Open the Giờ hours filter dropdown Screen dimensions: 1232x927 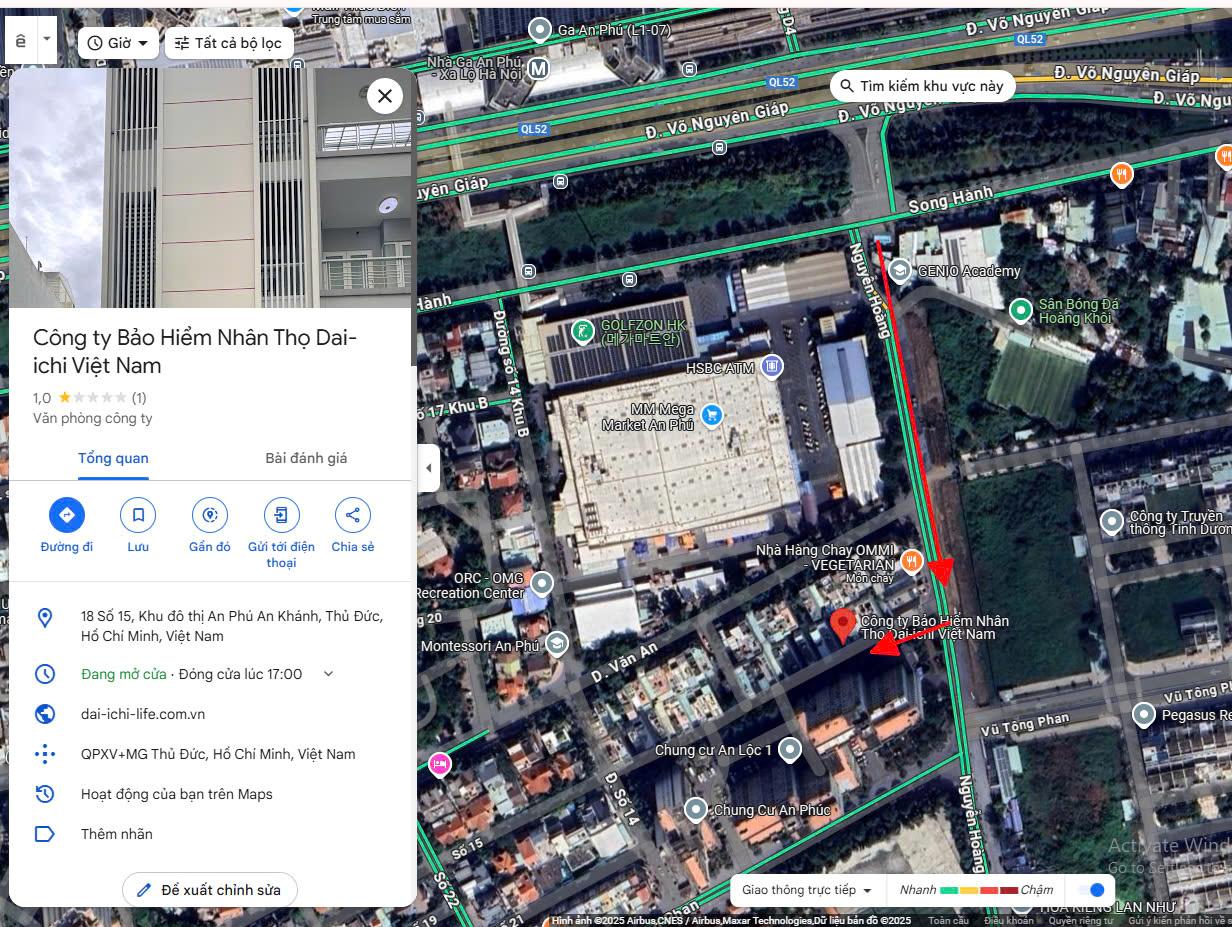click(x=118, y=43)
